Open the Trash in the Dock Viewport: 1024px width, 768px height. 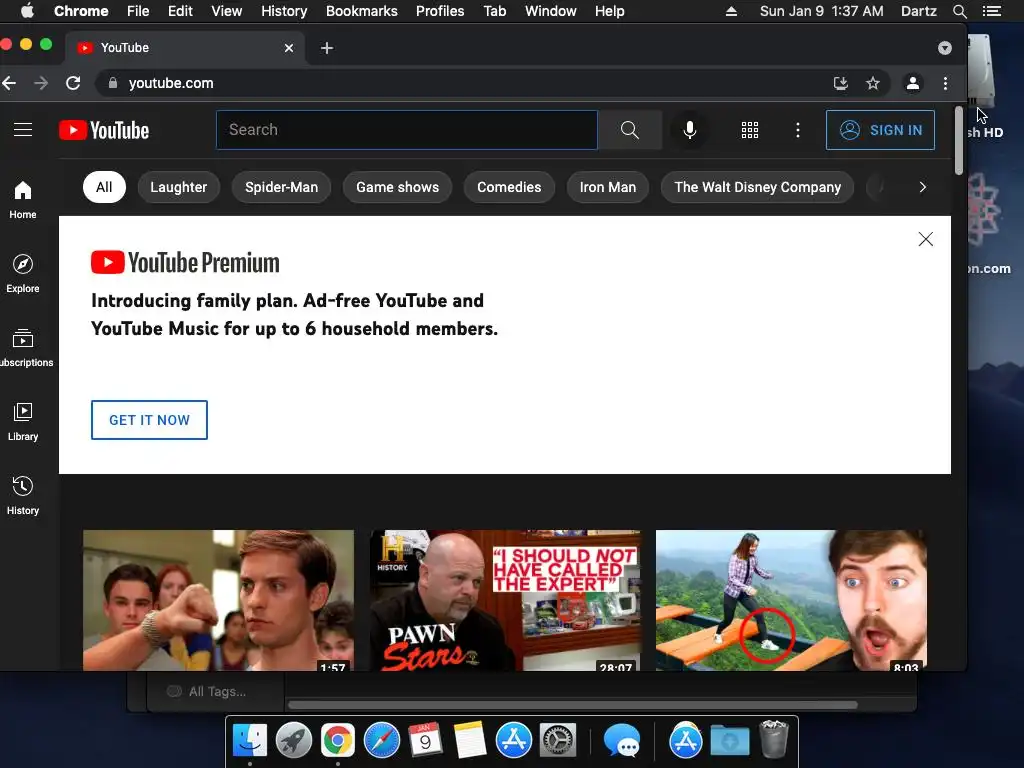pyautogui.click(x=774, y=739)
